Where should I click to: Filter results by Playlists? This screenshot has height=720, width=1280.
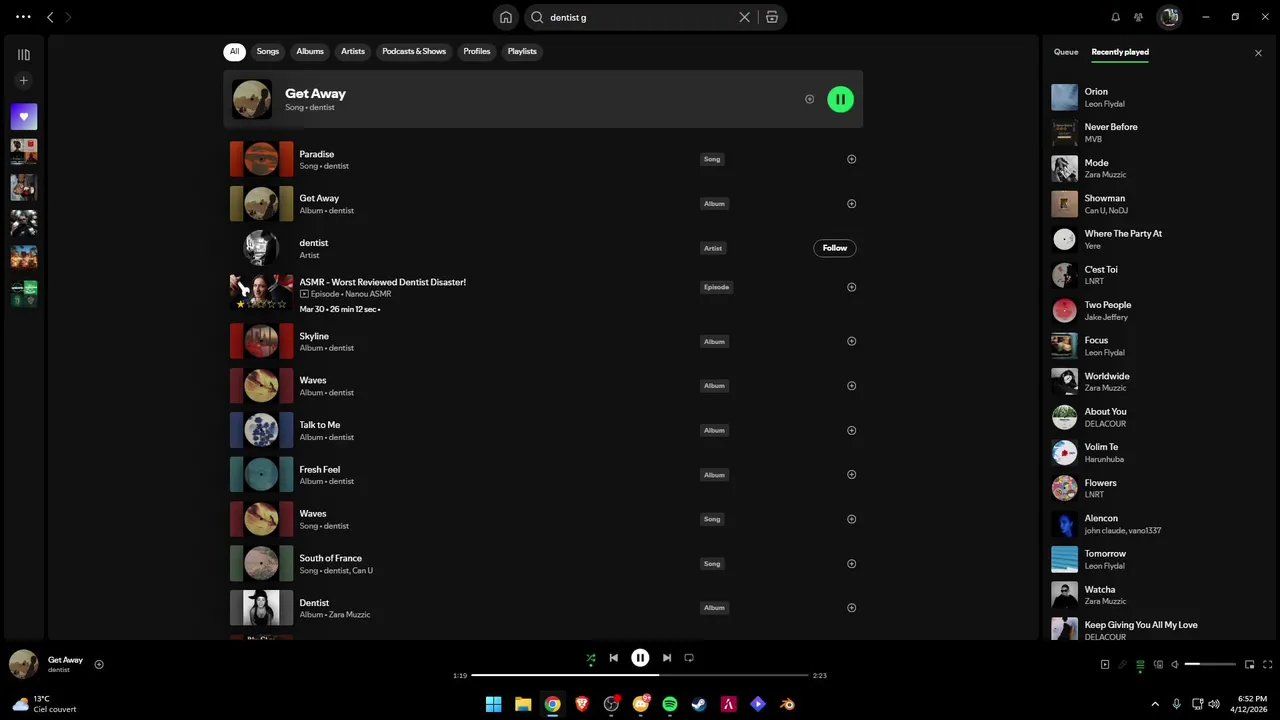pos(522,52)
